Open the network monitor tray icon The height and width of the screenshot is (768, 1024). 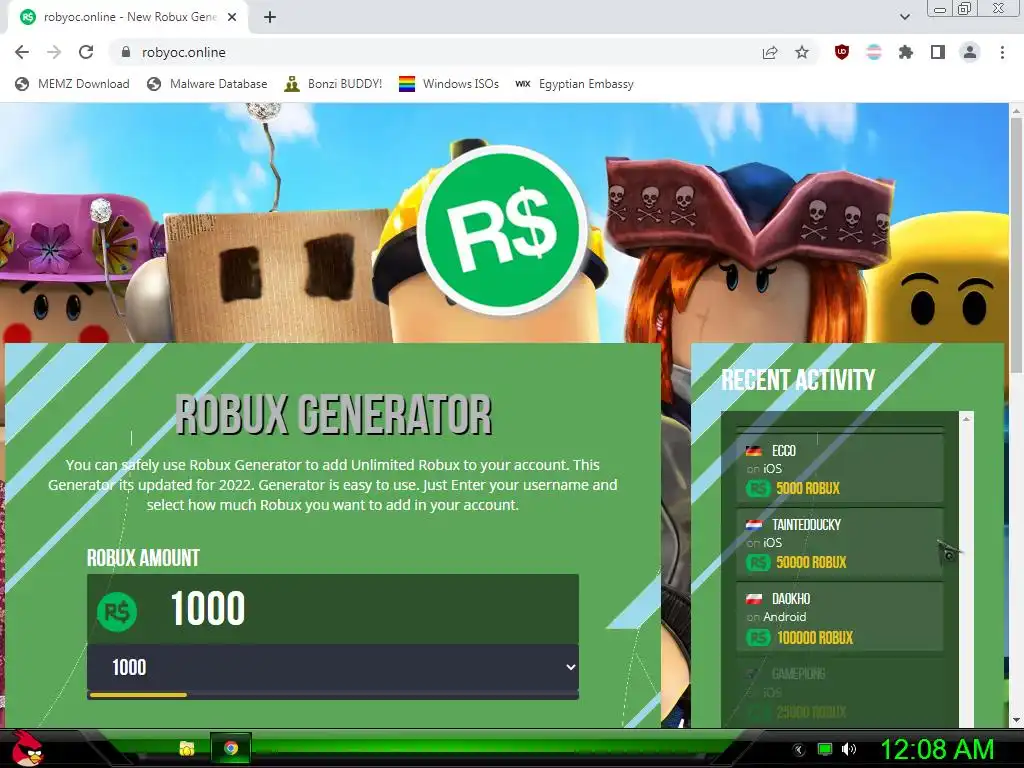(x=825, y=749)
